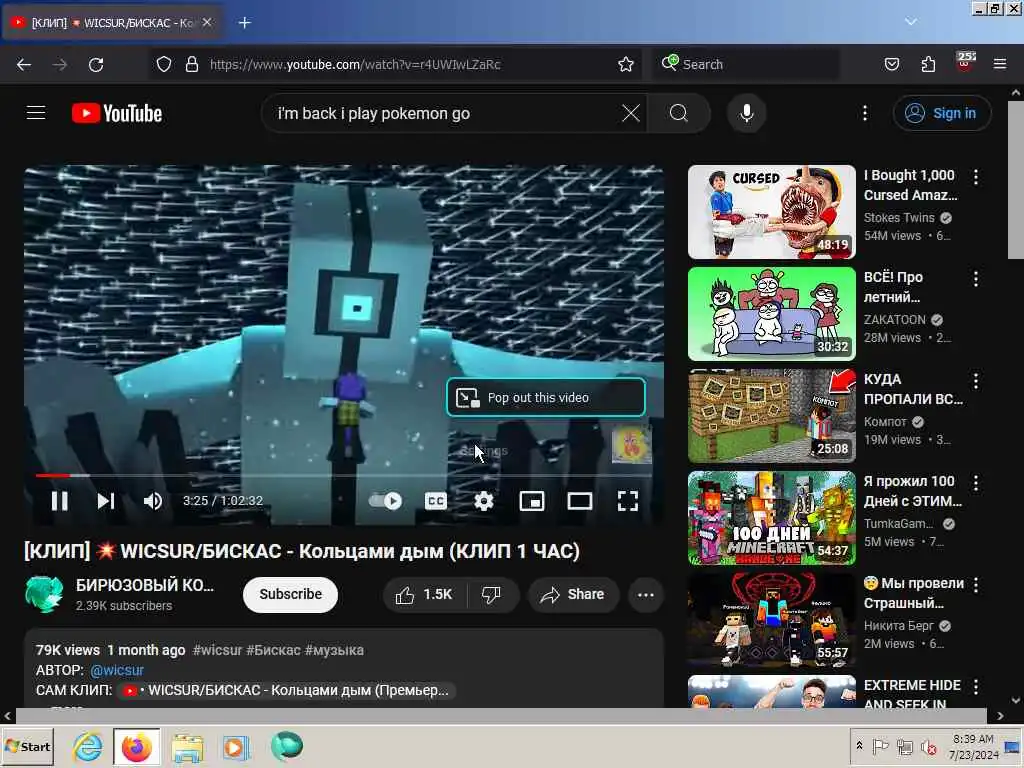This screenshot has height=768, width=1024.
Task: Open Windows Explorer folder in taskbar
Action: (187, 746)
